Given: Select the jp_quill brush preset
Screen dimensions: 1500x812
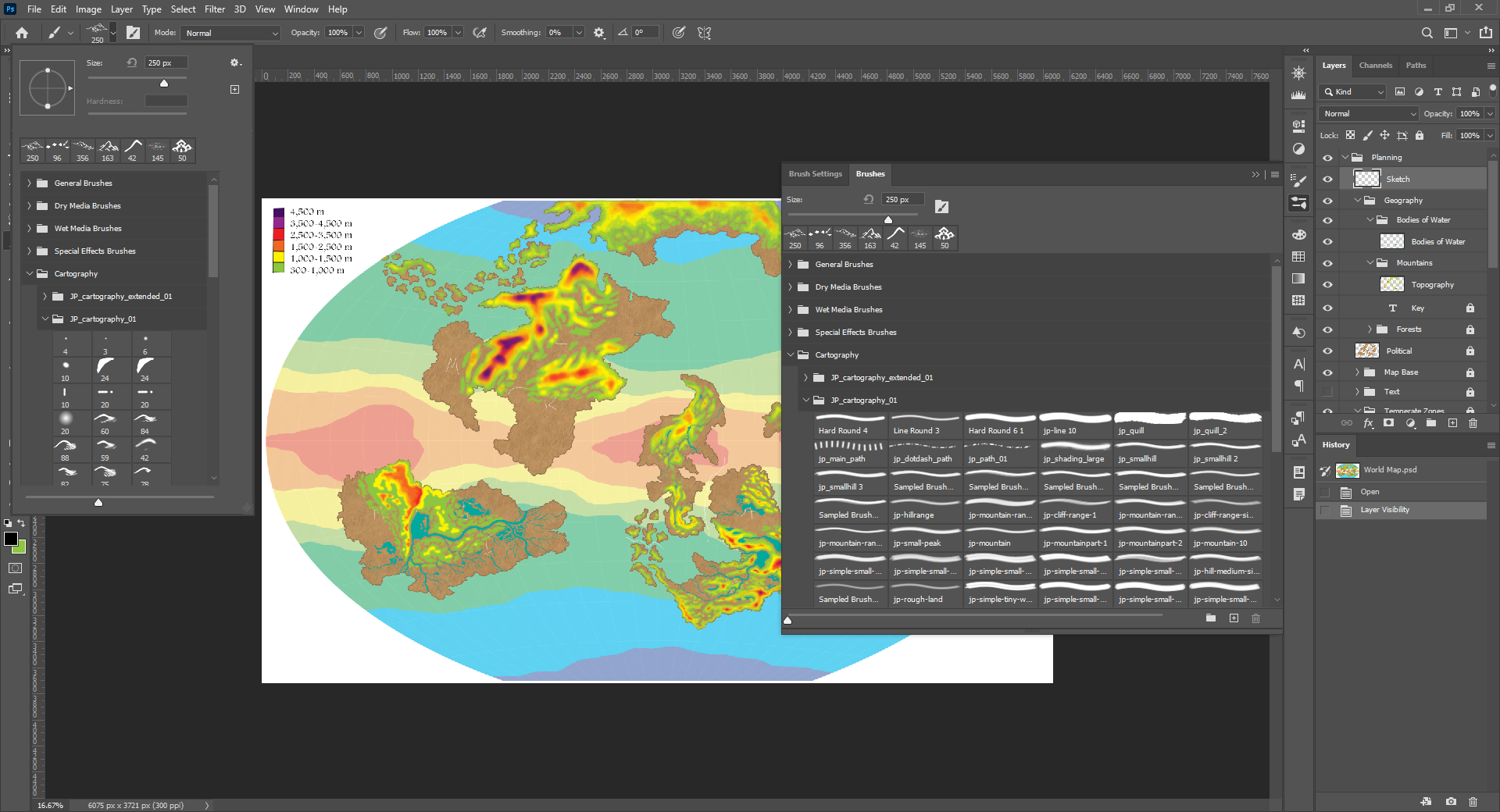Looking at the screenshot, I should click(x=1149, y=425).
